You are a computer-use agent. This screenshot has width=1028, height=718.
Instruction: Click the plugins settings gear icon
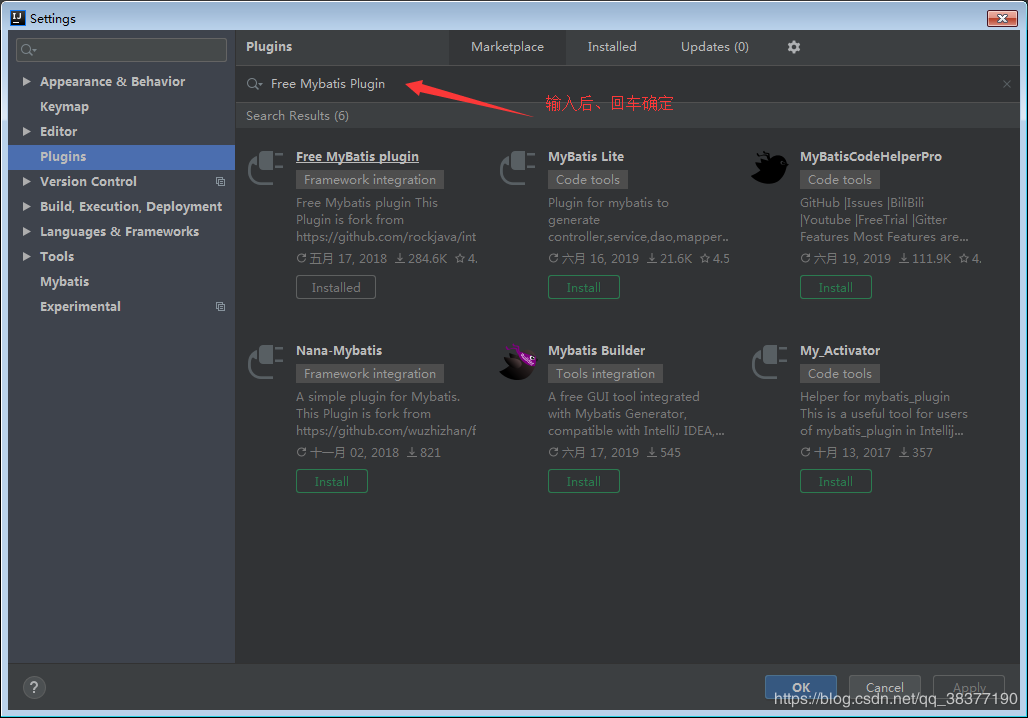click(x=793, y=47)
